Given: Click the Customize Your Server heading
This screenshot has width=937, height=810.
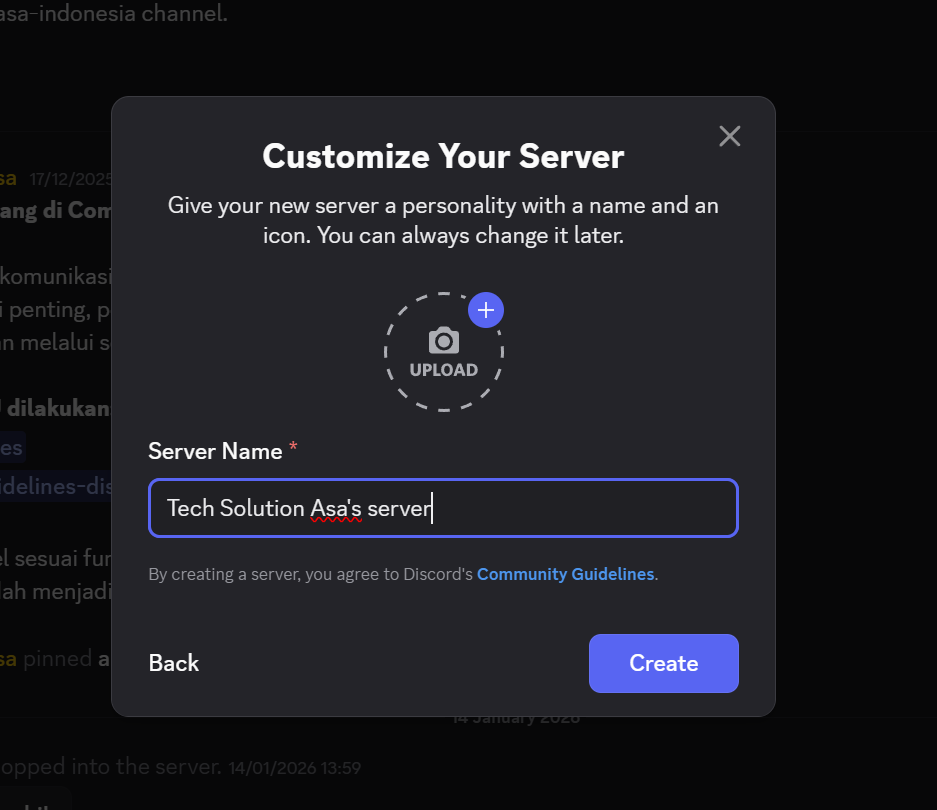Looking at the screenshot, I should tap(443, 156).
